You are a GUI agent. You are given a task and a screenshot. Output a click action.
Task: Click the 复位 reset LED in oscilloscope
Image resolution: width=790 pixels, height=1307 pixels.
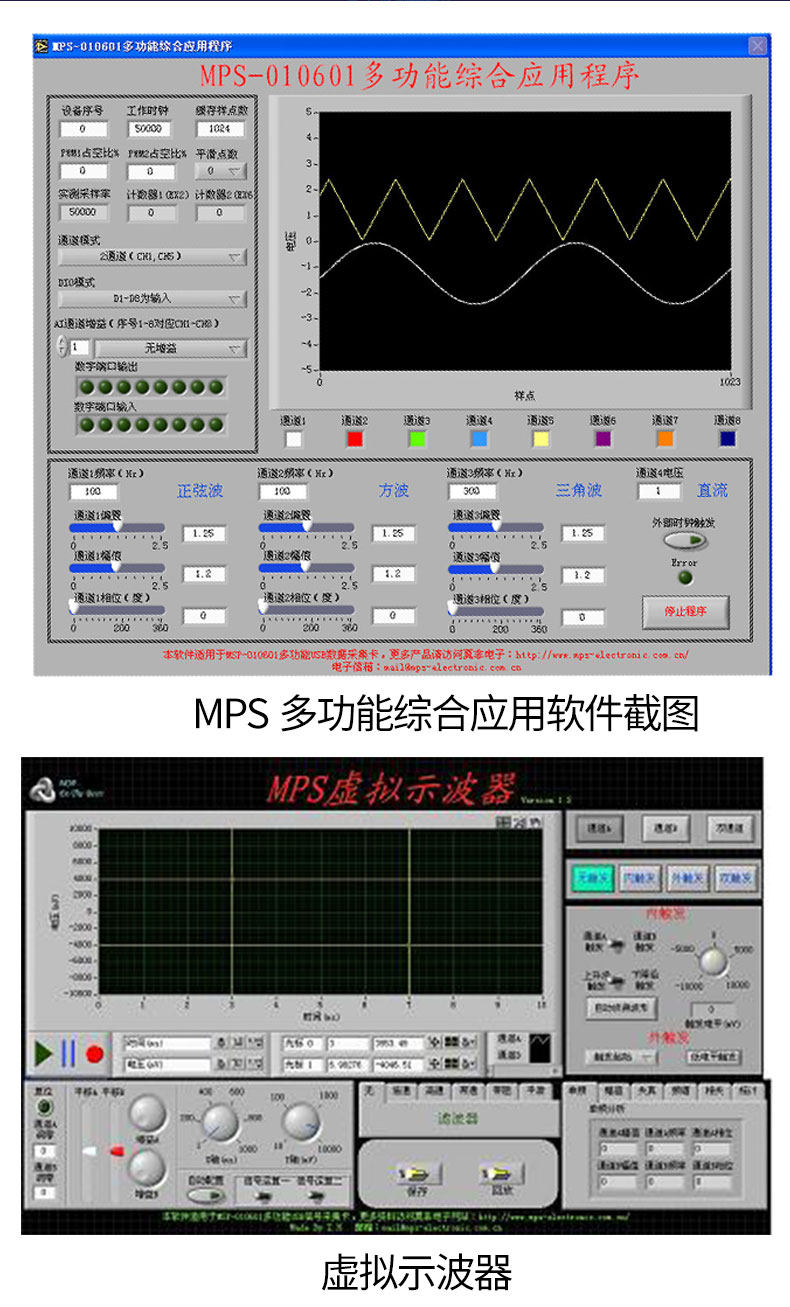(x=43, y=1108)
